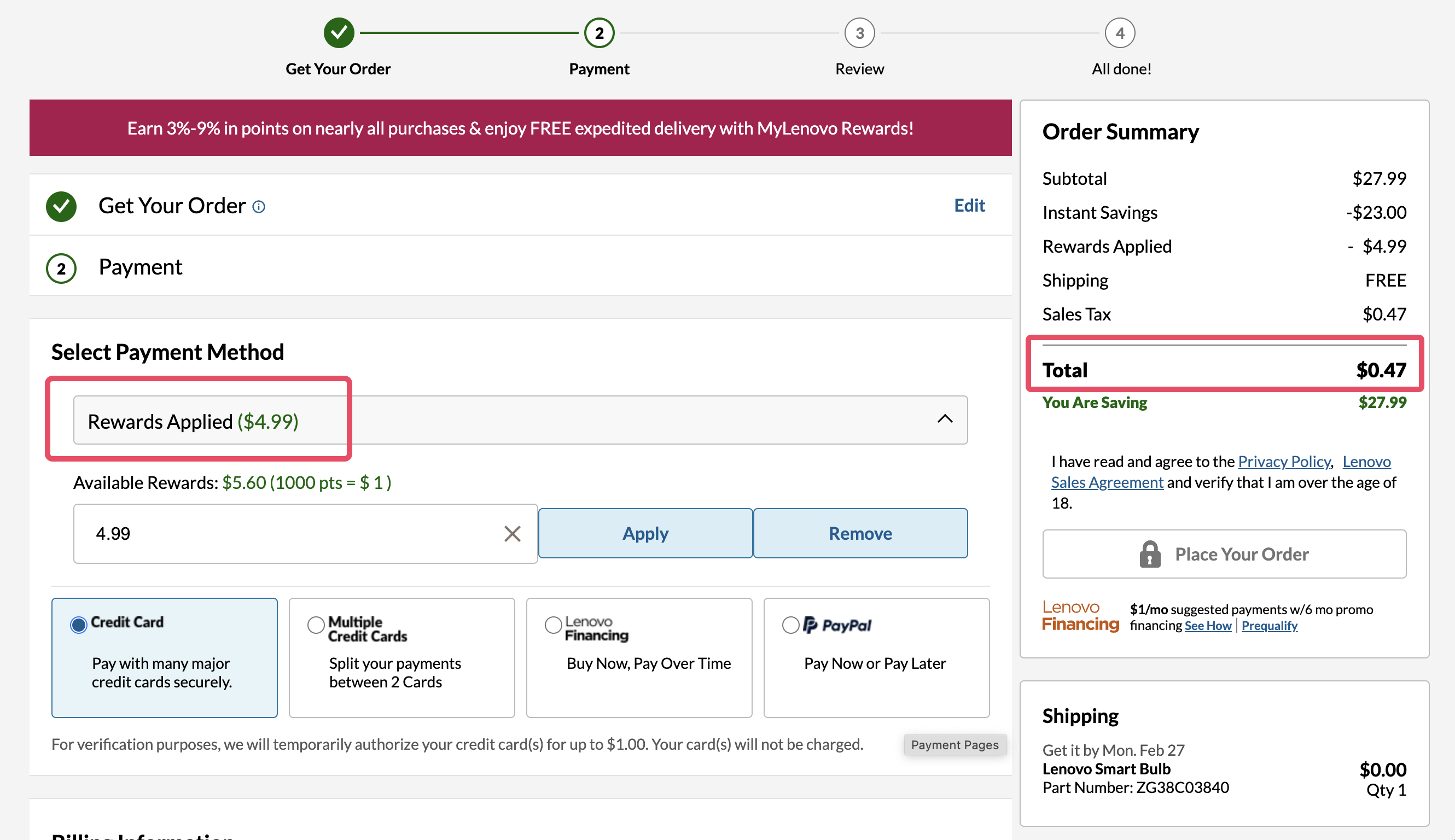Viewport: 1455px width, 840px height.
Task: Collapse the Rewards Applied section chevron
Action: tap(945, 419)
